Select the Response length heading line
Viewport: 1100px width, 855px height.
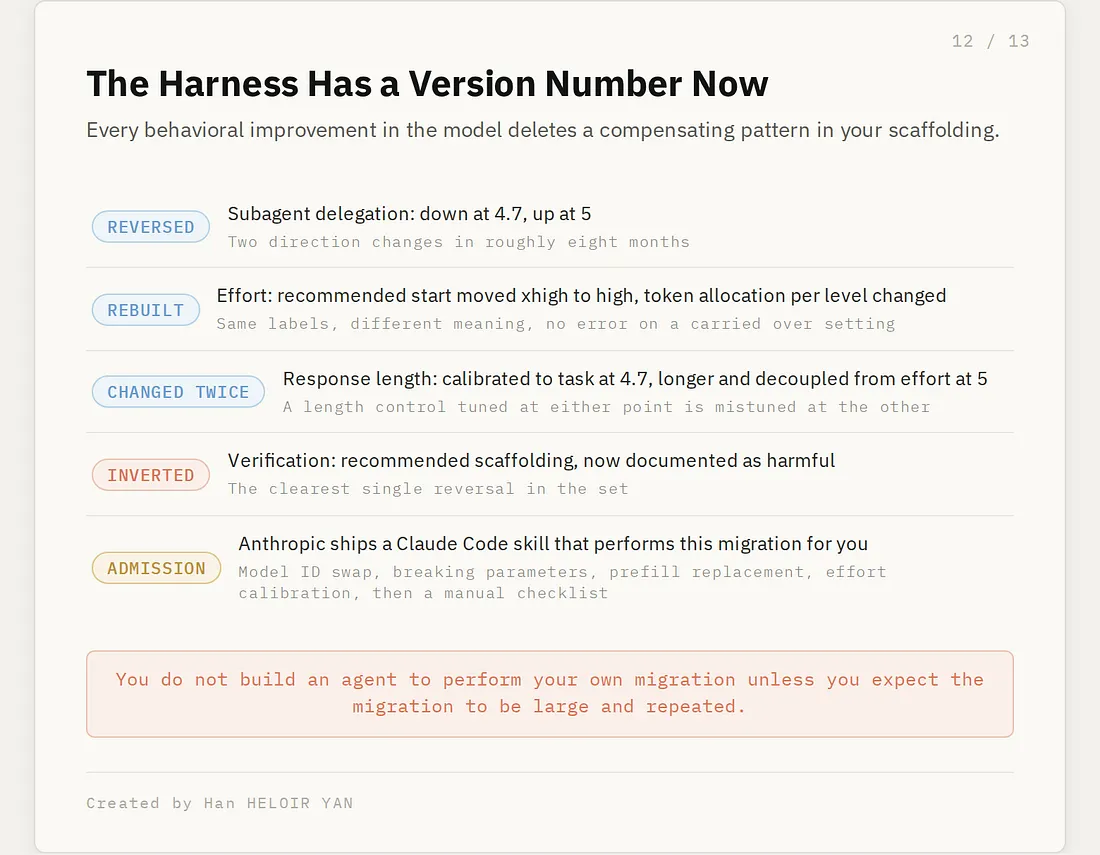click(x=635, y=379)
